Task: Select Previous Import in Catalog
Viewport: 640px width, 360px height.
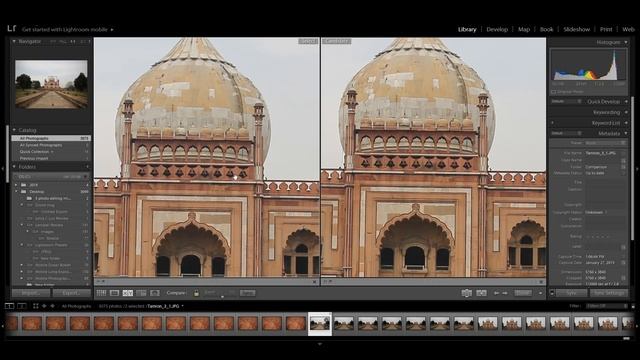Action: click(51, 158)
